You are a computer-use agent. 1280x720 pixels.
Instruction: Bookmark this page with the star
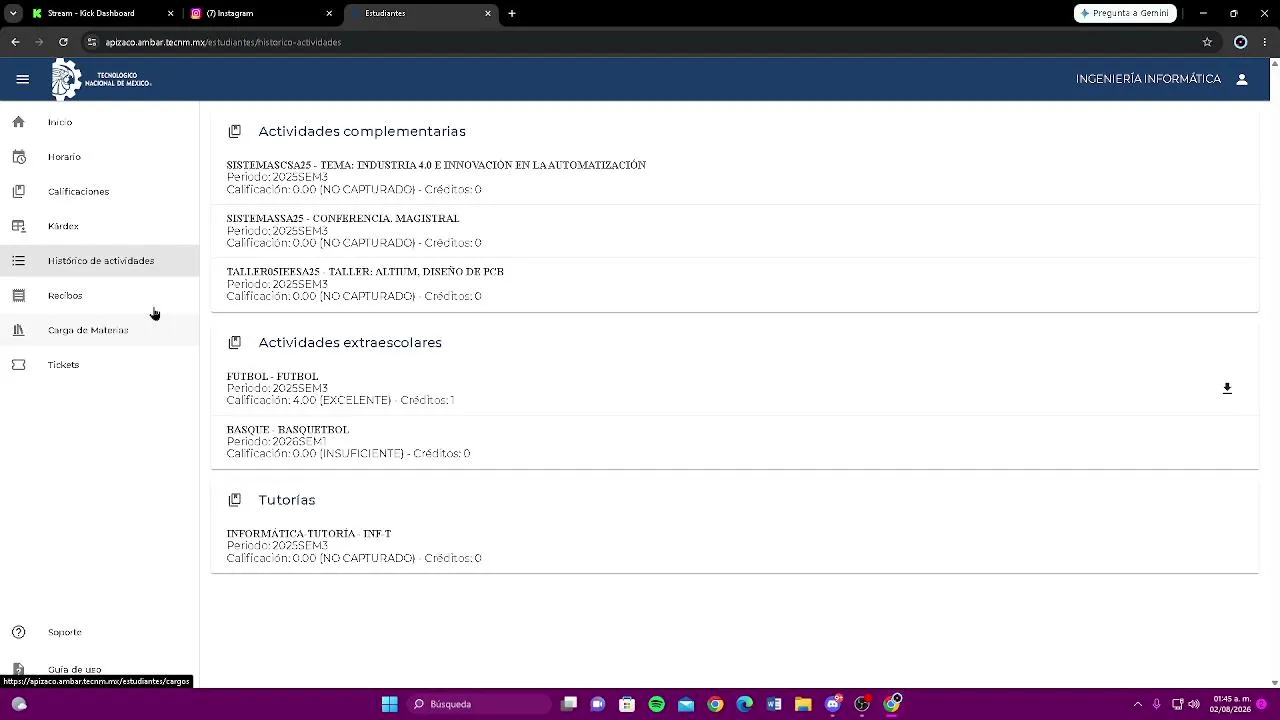tap(1207, 42)
